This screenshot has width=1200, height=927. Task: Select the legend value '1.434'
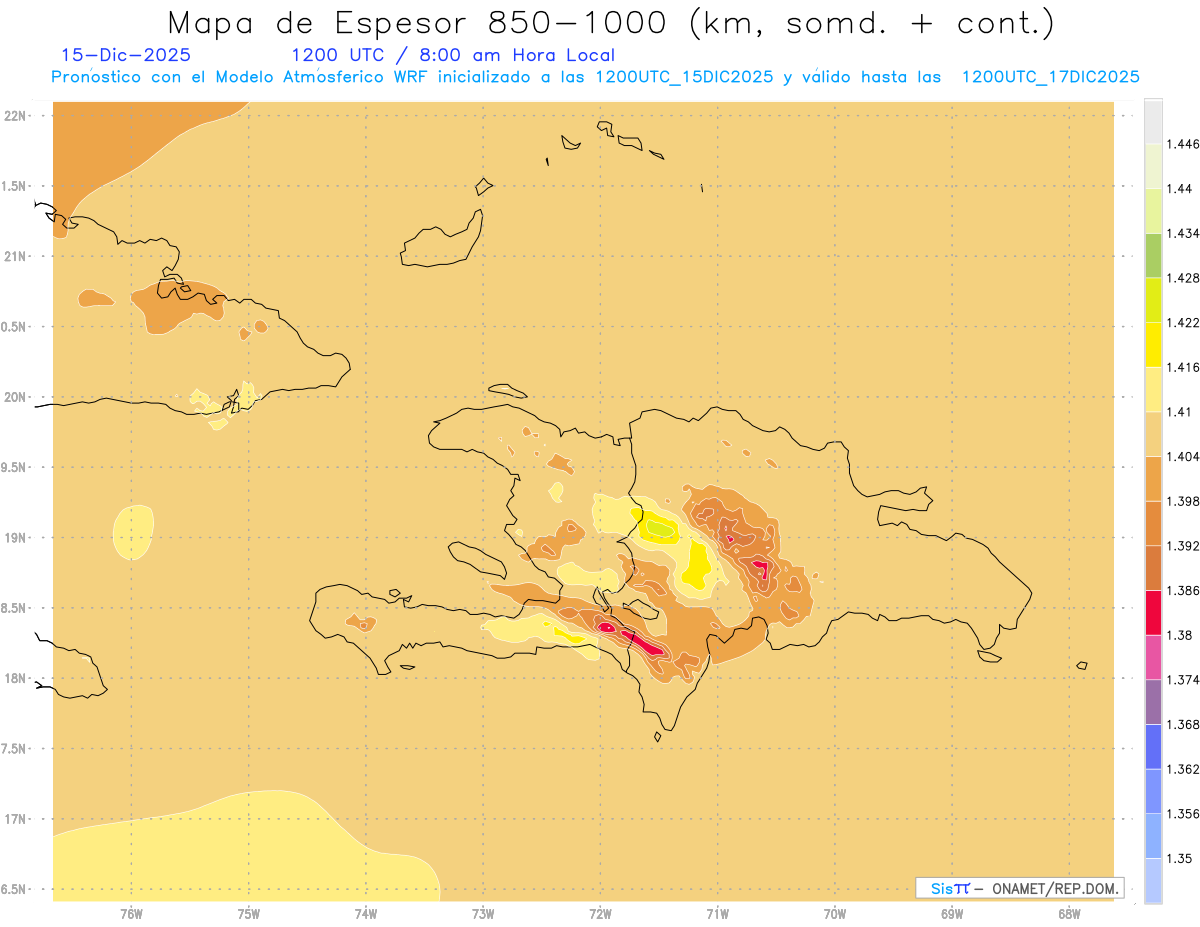pyautogui.click(x=1182, y=233)
